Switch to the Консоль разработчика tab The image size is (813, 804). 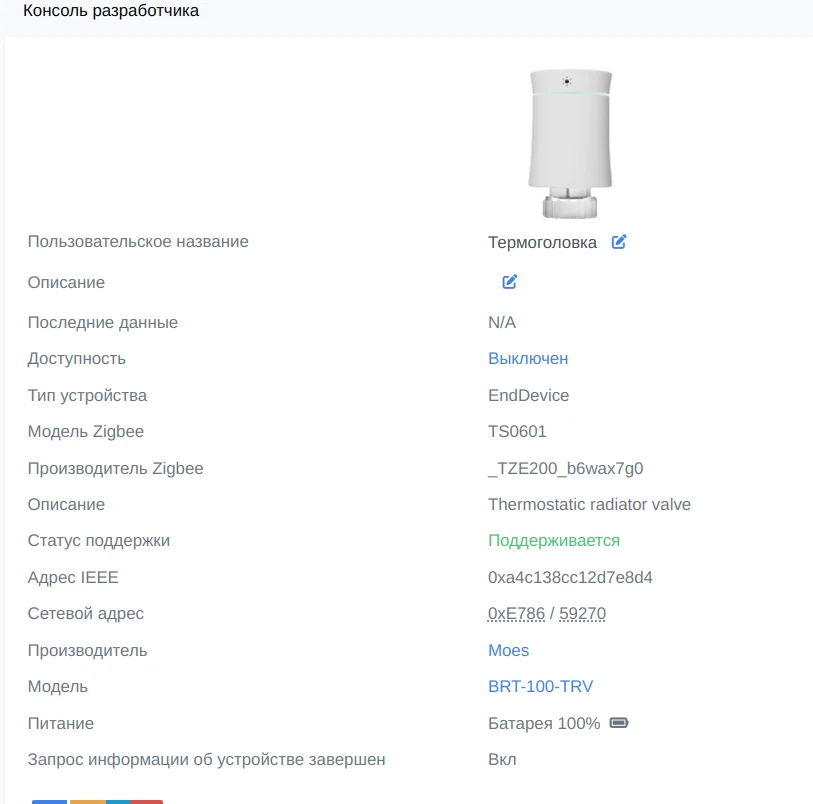[111, 12]
